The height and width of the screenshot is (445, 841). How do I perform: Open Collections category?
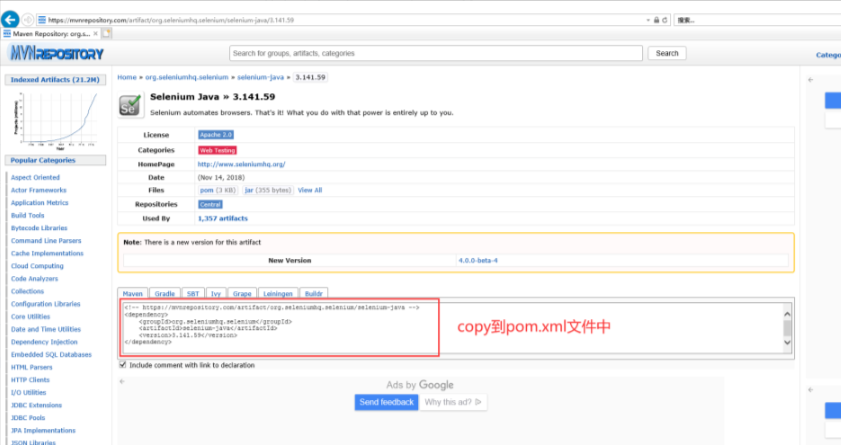[x=27, y=291]
